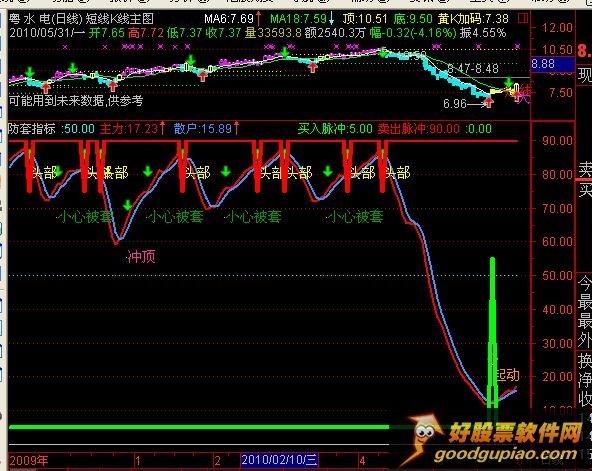The width and height of the screenshot is (592, 471).
Task: Click the 低7.37 low price
Action: 184,33
